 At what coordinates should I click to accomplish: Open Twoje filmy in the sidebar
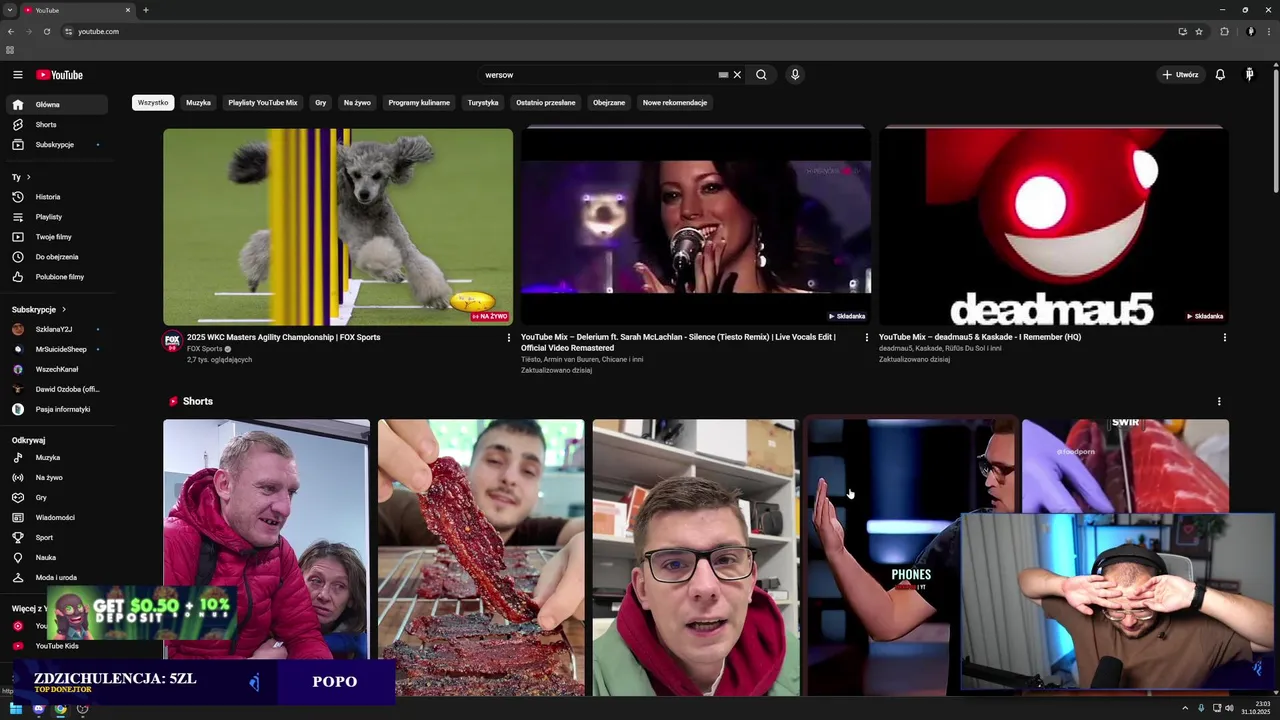pyautogui.click(x=58, y=236)
